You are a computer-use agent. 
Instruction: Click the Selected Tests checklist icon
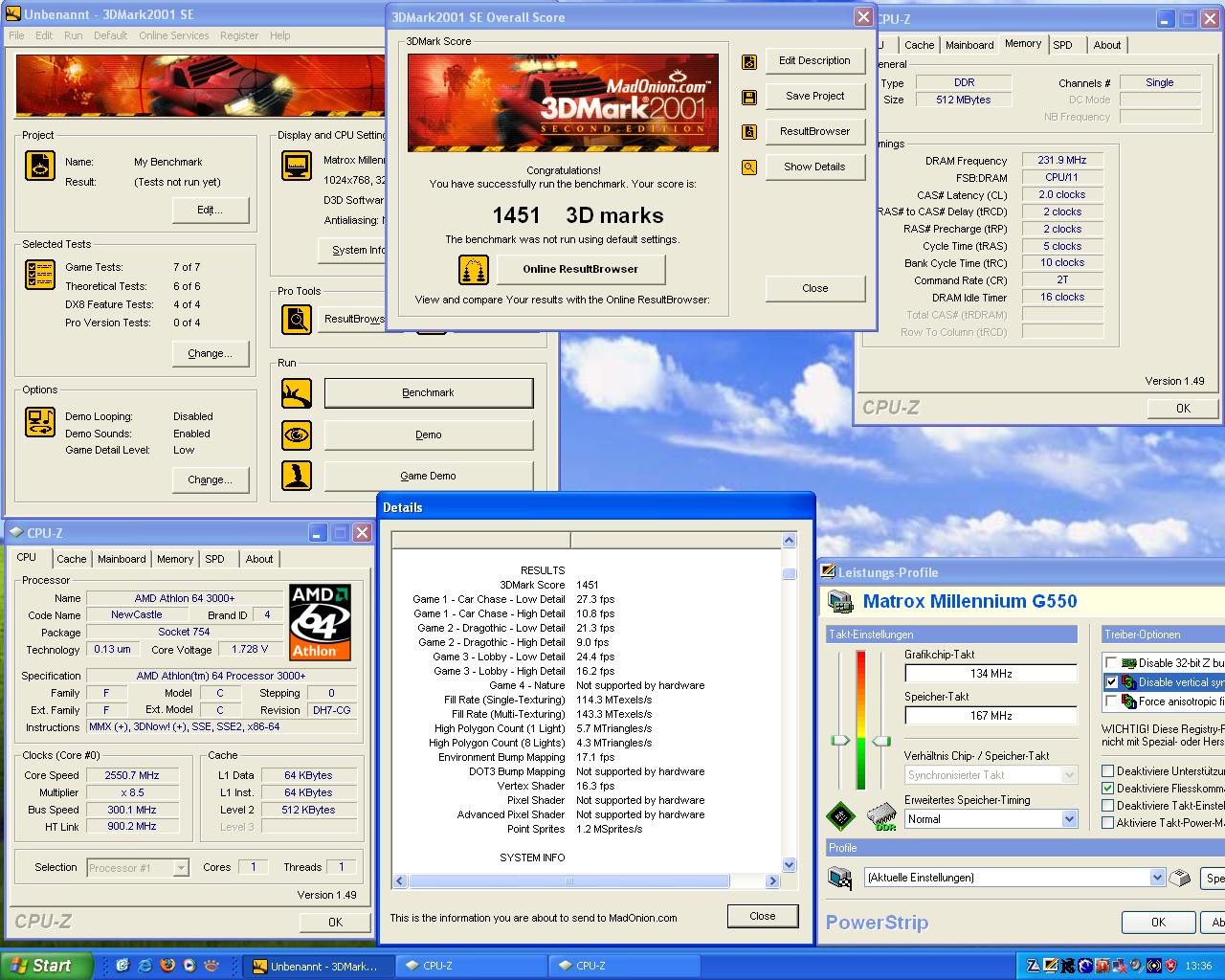40,275
